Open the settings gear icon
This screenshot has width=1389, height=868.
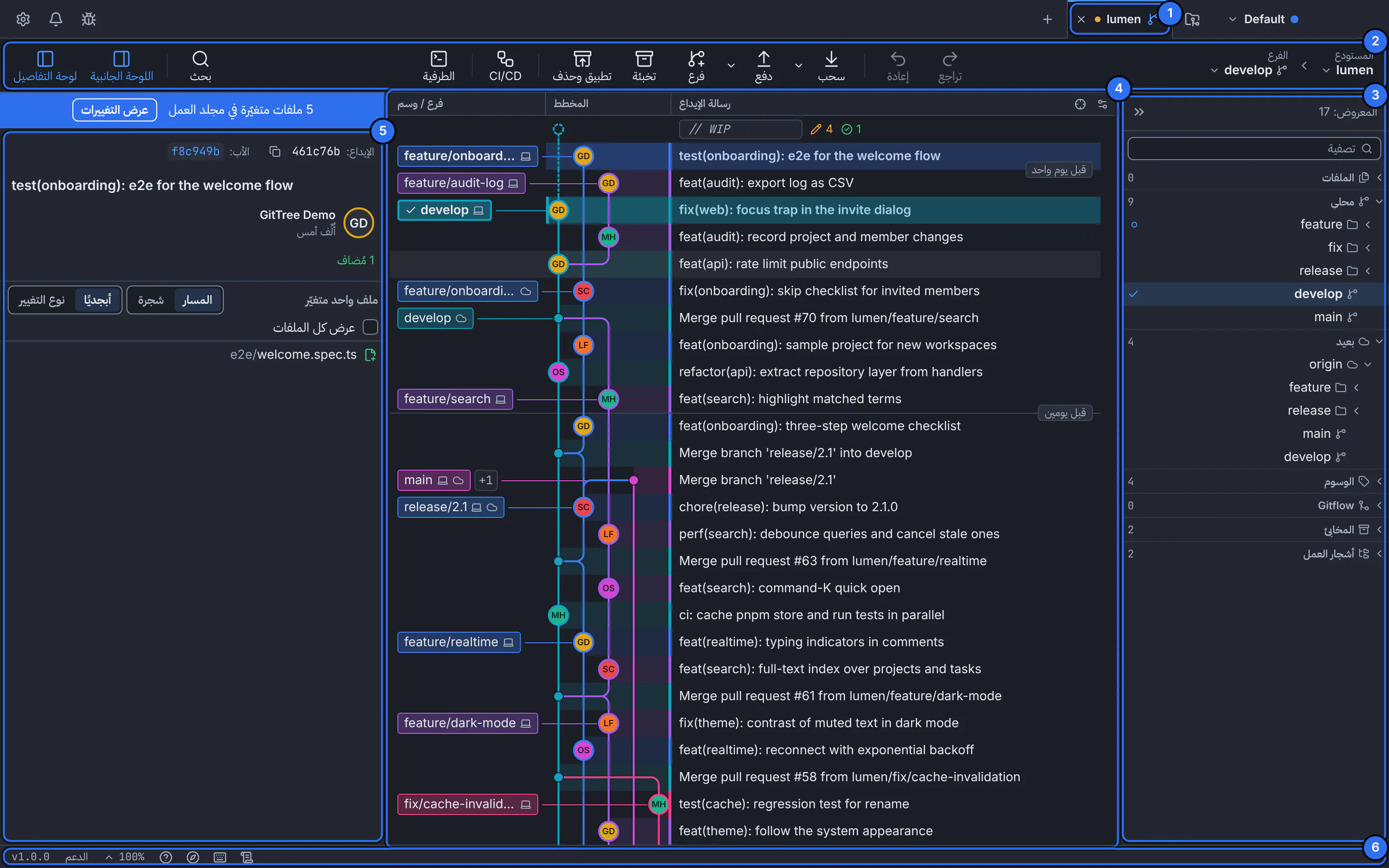point(23,19)
